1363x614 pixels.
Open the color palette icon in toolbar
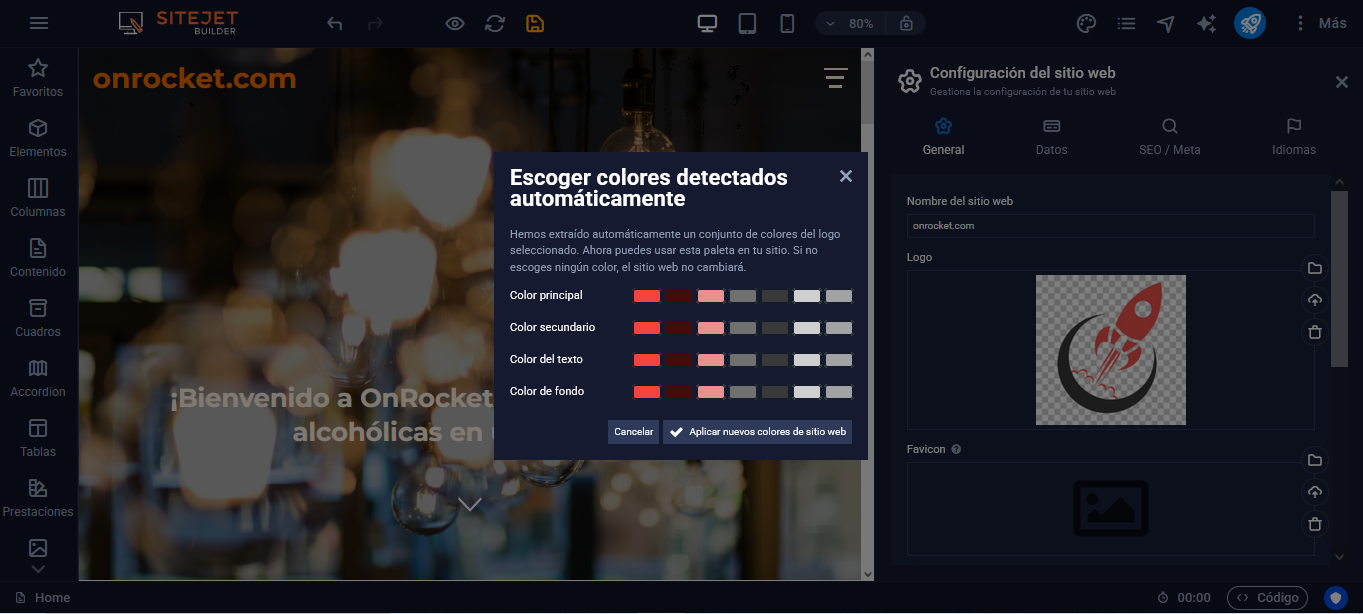click(x=1086, y=23)
